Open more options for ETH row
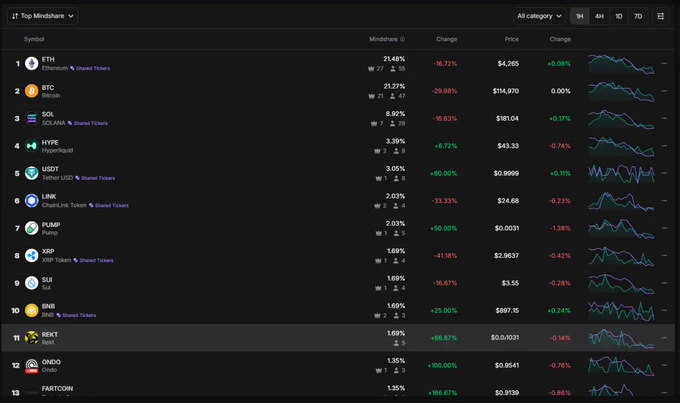Screen dimensions: 680x403 [x=664, y=63]
